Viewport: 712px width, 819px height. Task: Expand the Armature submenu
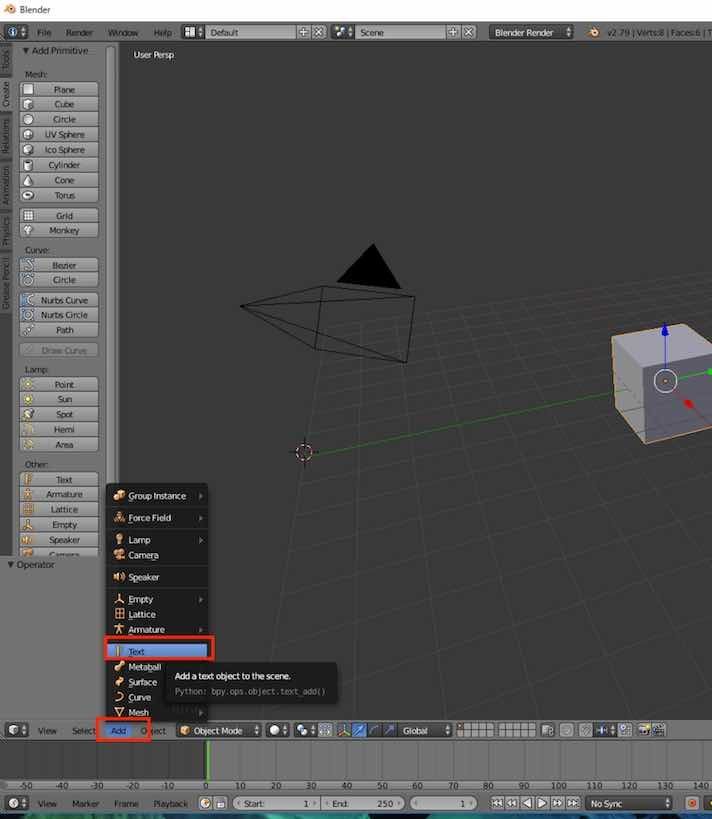[x=158, y=629]
